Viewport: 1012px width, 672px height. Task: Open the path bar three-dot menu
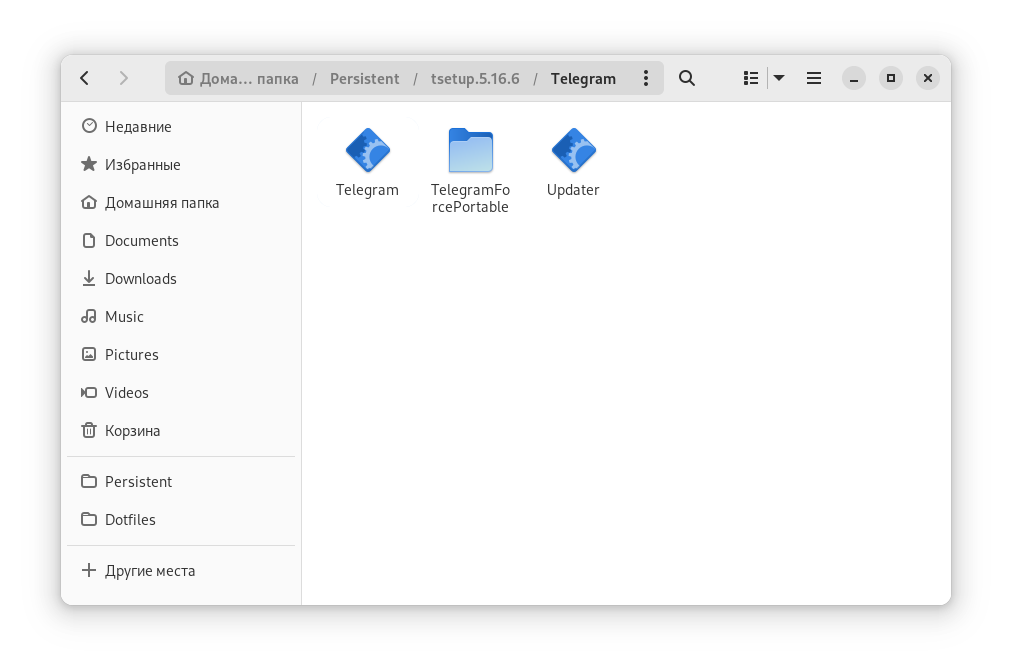(646, 78)
